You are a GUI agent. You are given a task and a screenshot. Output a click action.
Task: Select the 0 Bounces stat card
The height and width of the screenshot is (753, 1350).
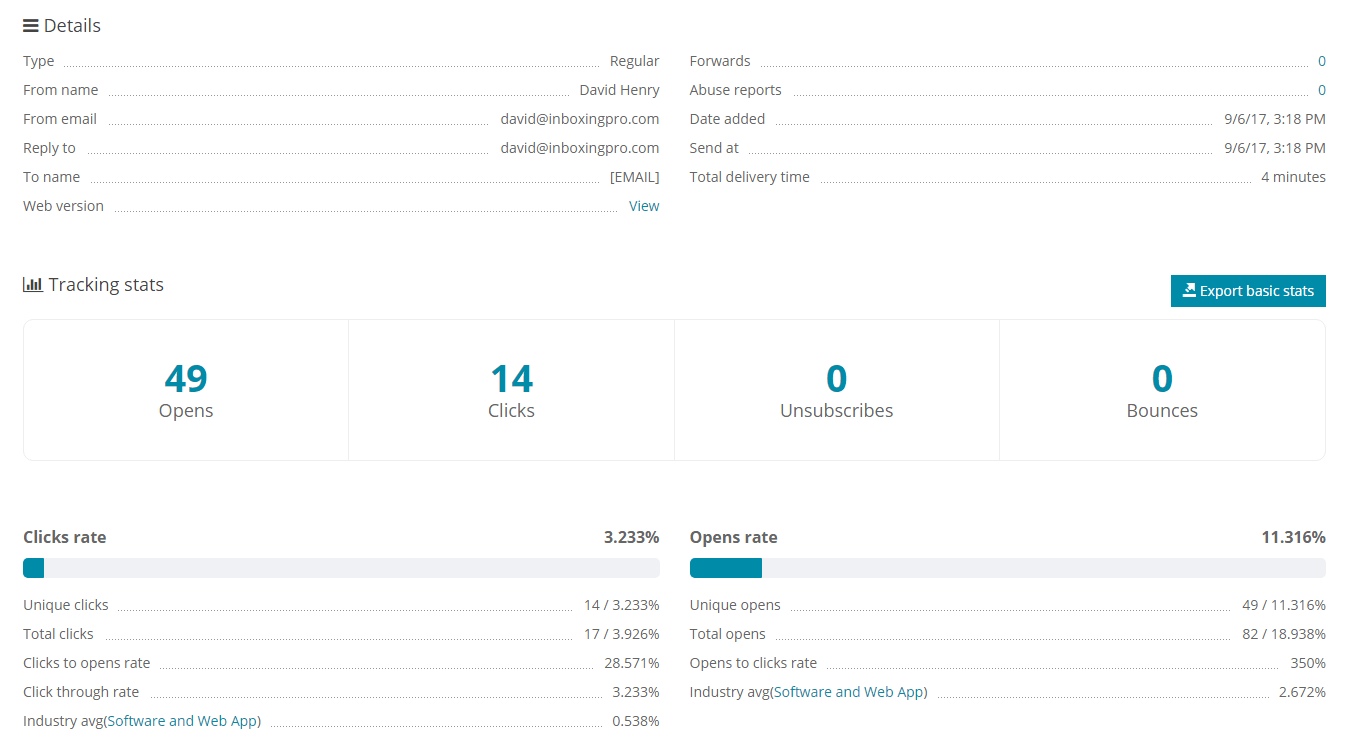1161,390
